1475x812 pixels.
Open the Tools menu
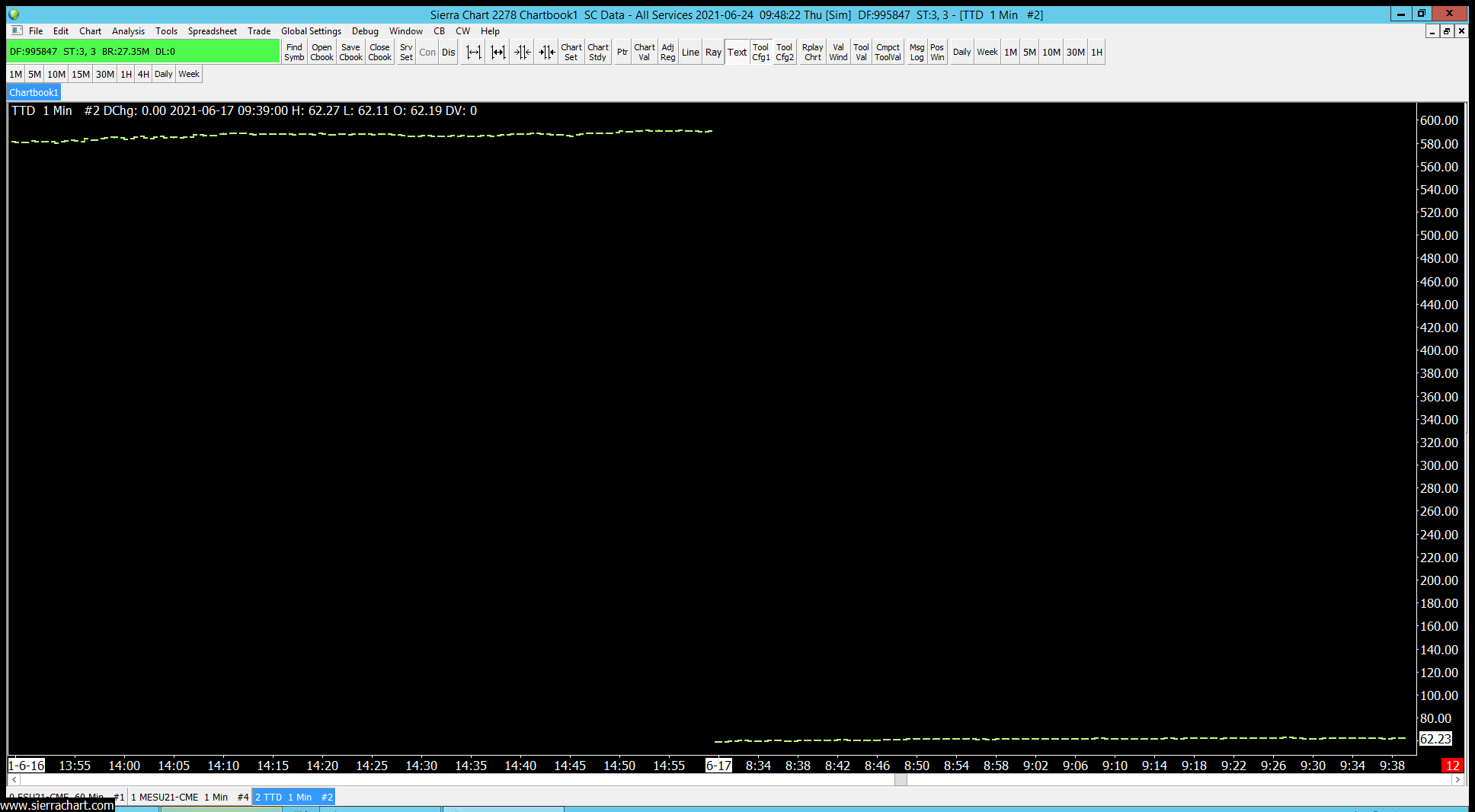[x=166, y=31]
